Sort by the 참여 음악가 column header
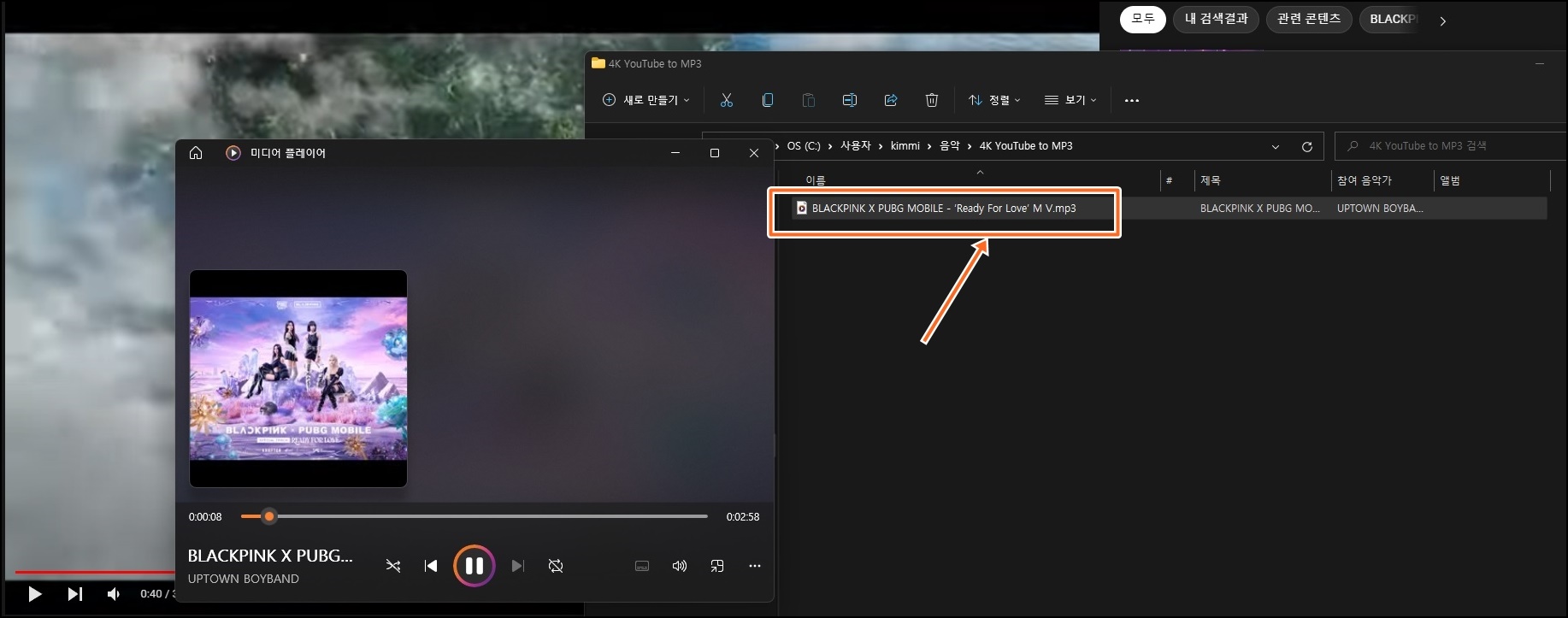 [x=1365, y=180]
